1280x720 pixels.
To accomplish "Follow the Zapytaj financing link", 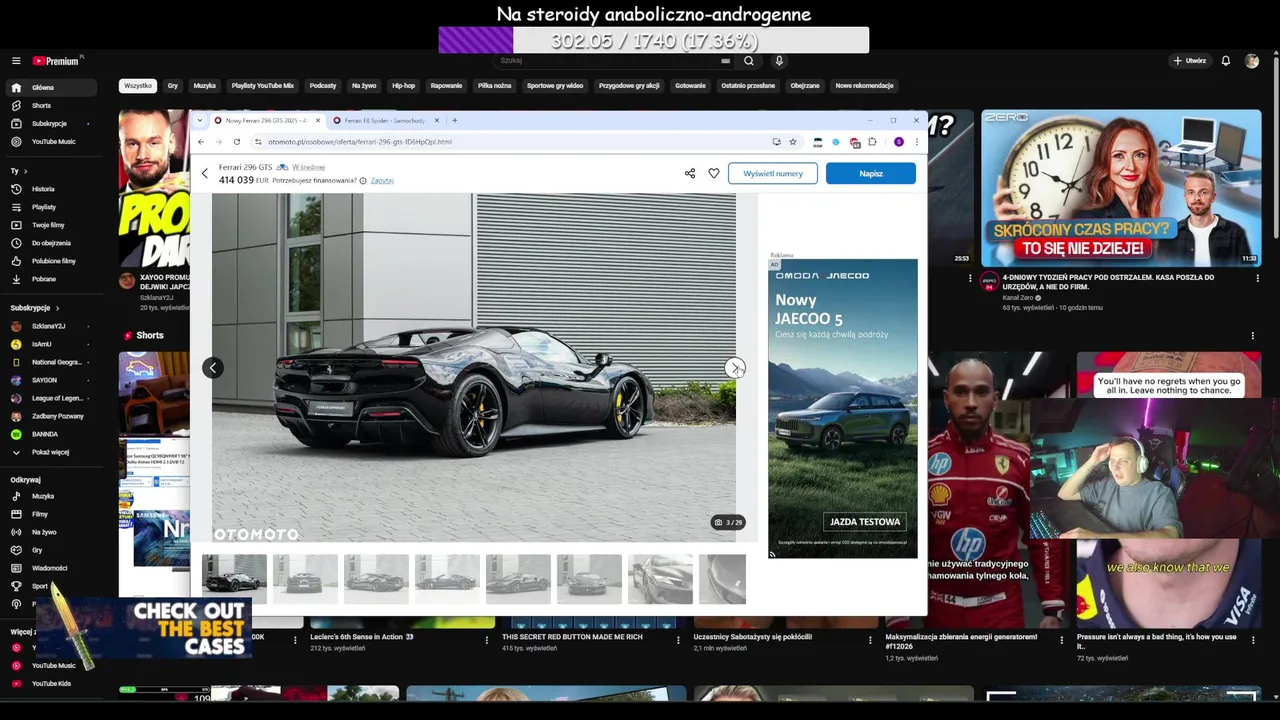I will (x=382, y=181).
